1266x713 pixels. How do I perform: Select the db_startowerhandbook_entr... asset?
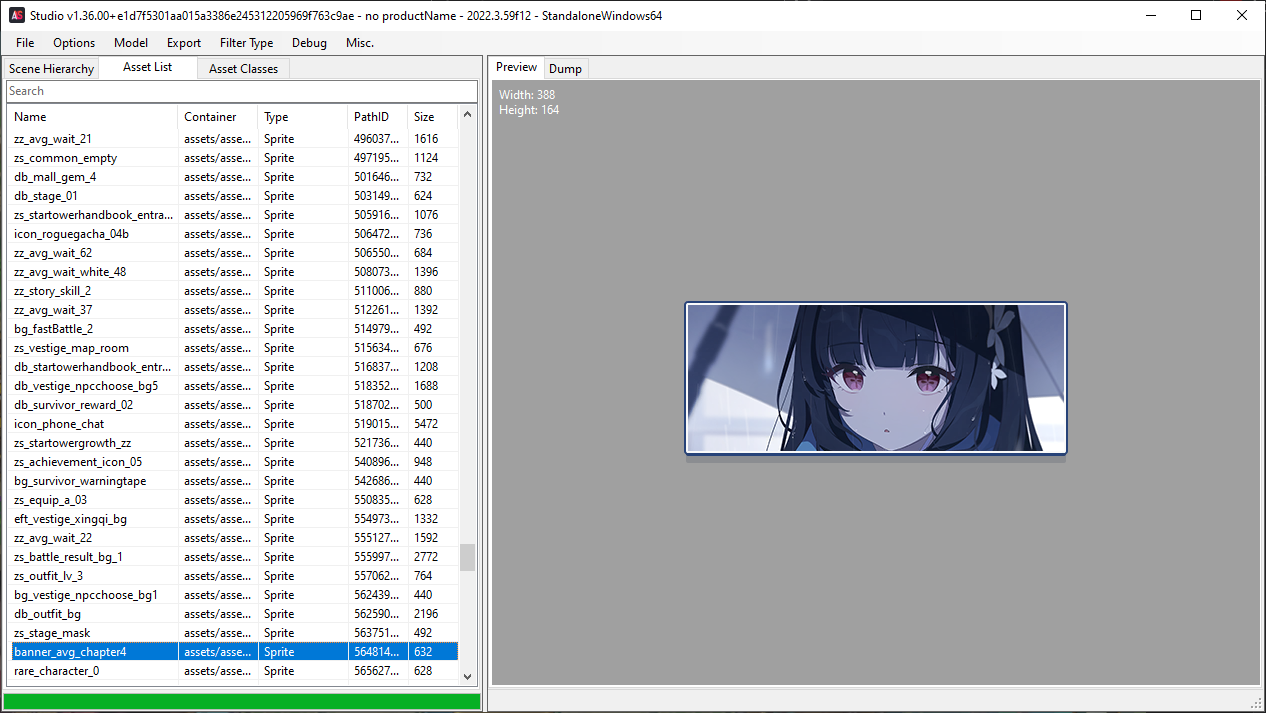point(233,367)
